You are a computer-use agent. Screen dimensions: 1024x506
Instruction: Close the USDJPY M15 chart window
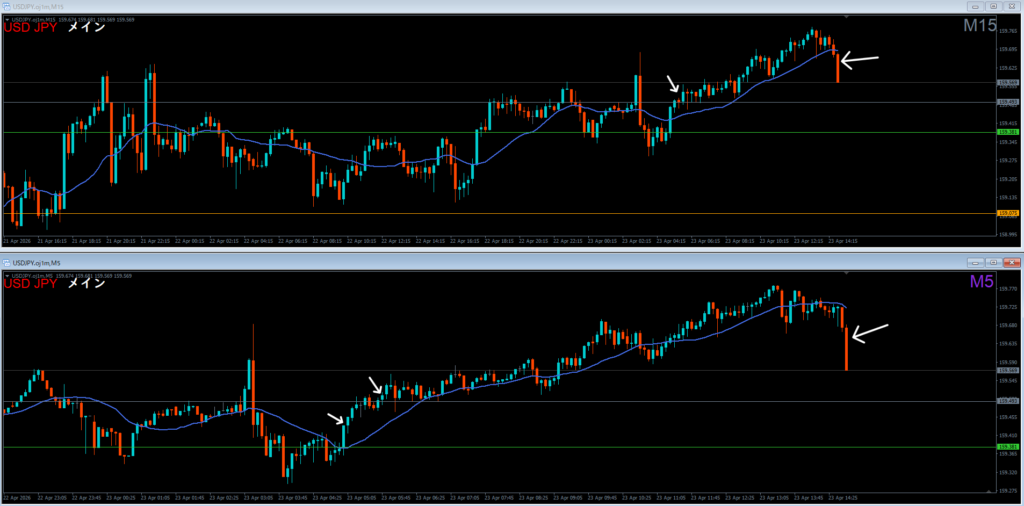1012,6
